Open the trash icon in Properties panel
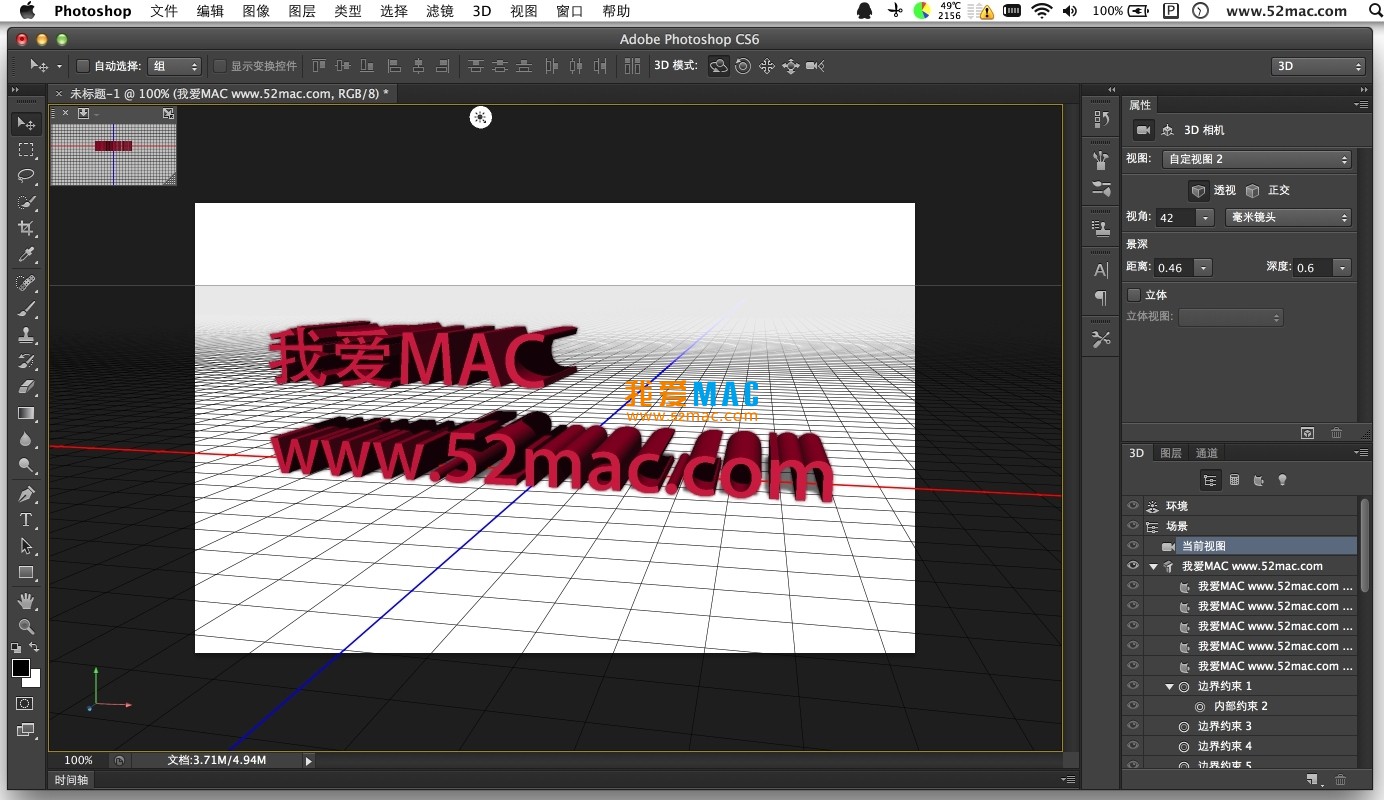1384x800 pixels. point(1337,432)
